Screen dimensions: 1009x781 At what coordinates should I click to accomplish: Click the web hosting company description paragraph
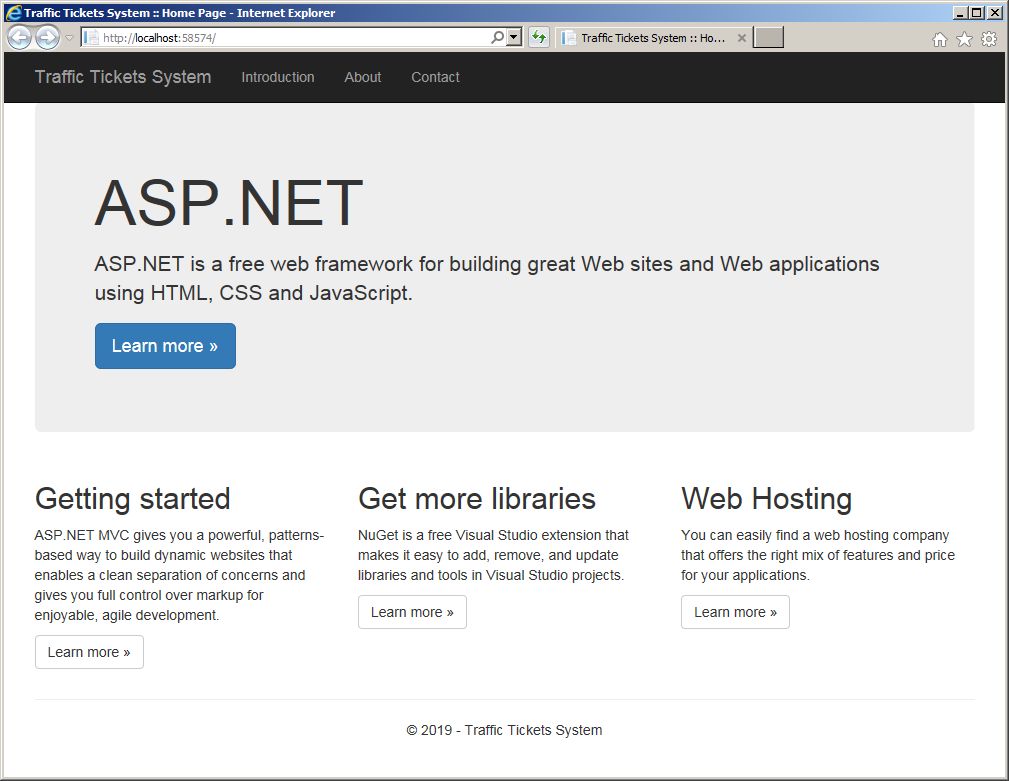(x=818, y=555)
